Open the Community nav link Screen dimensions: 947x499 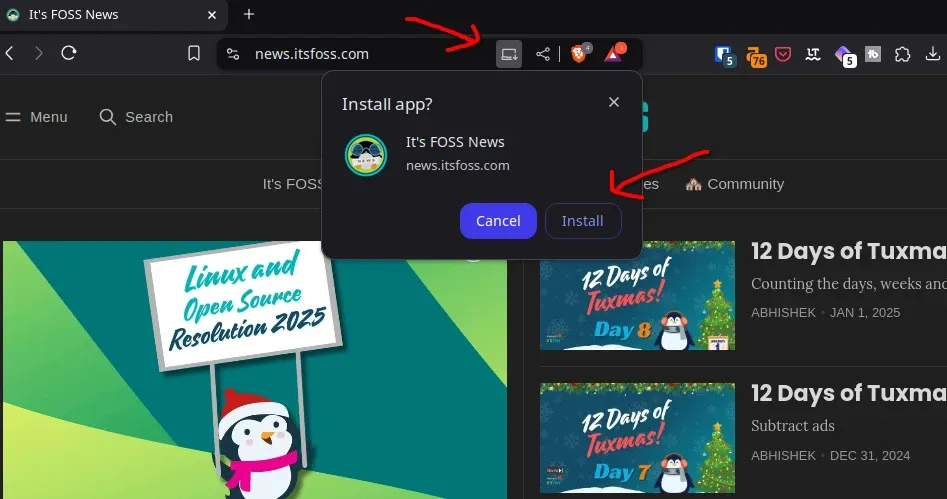[734, 184]
